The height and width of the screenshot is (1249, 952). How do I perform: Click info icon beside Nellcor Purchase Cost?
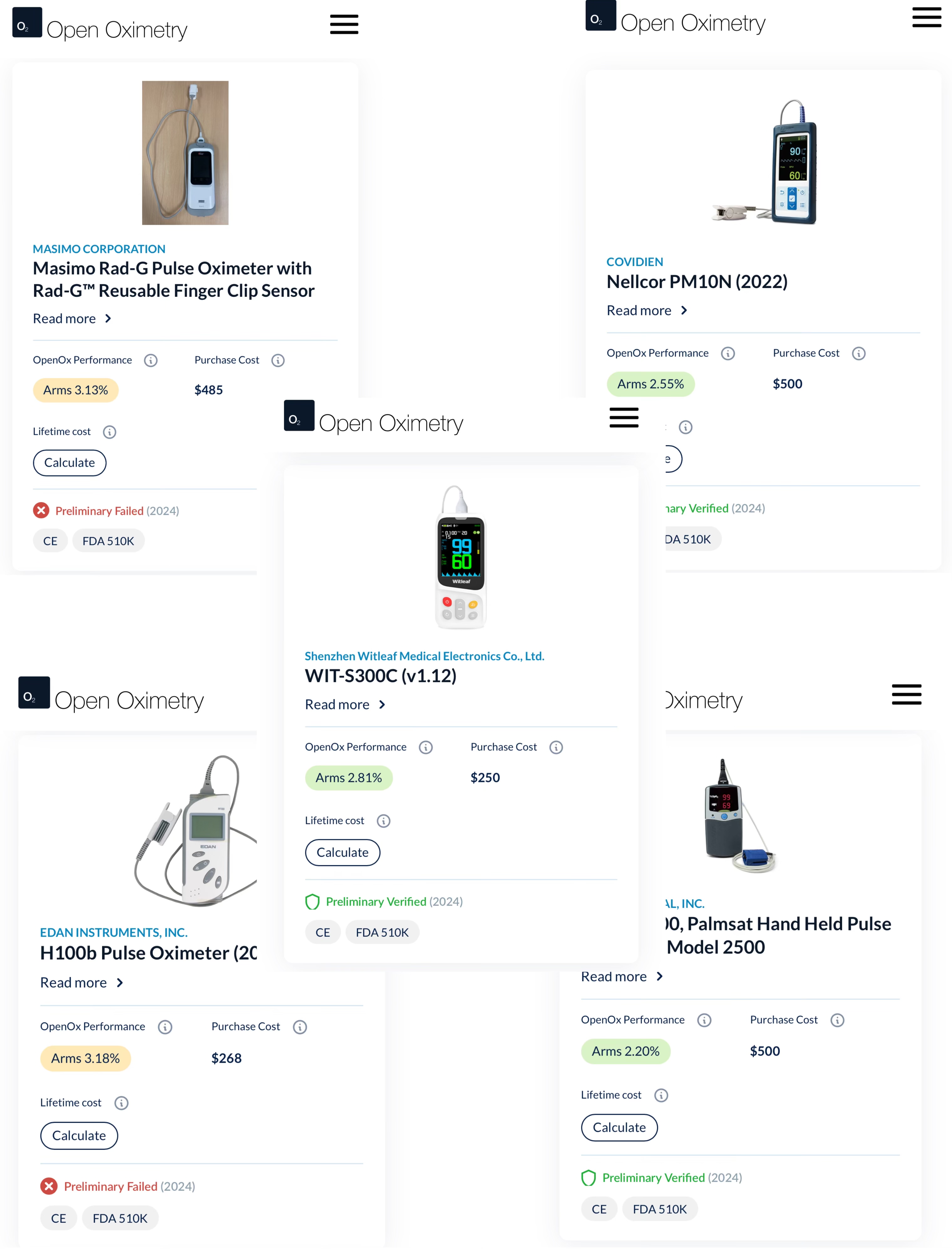(858, 354)
